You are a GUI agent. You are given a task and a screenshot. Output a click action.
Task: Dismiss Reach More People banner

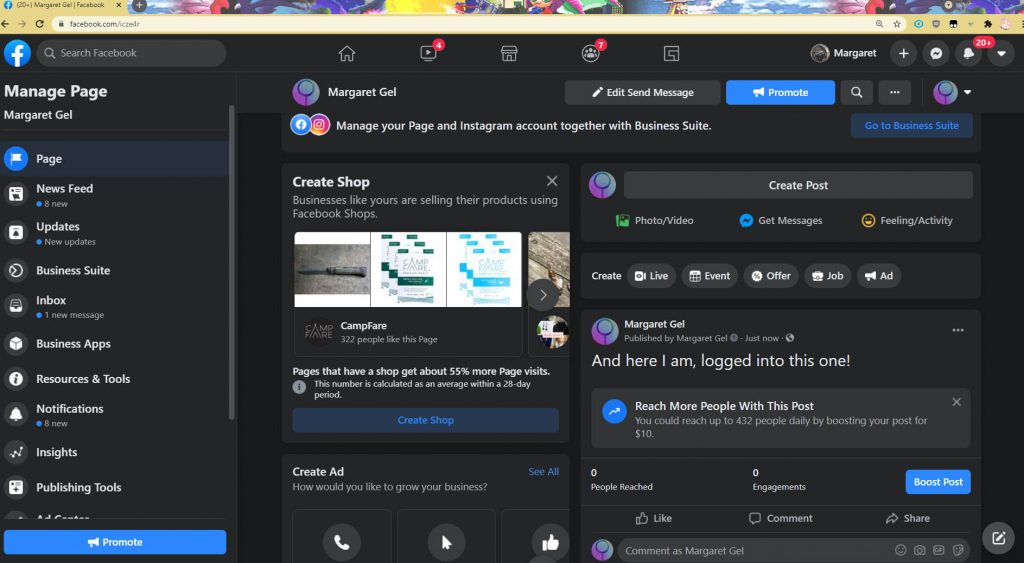tap(956, 402)
